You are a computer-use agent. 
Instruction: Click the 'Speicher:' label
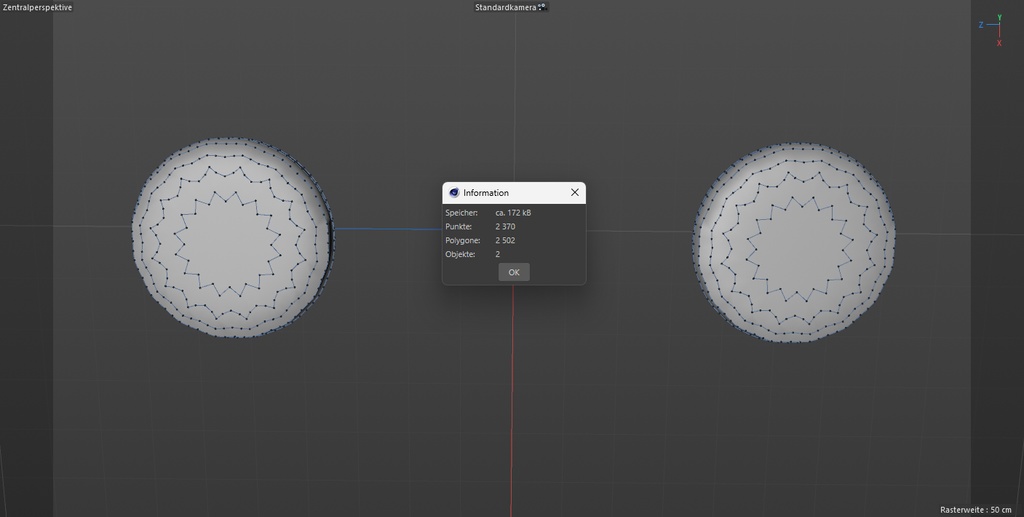click(462, 213)
